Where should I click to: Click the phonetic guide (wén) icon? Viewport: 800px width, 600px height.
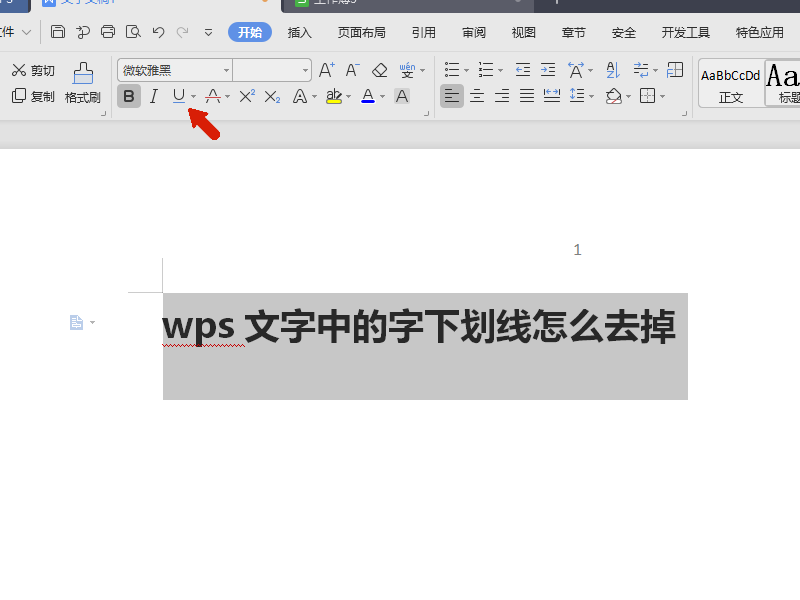407,70
